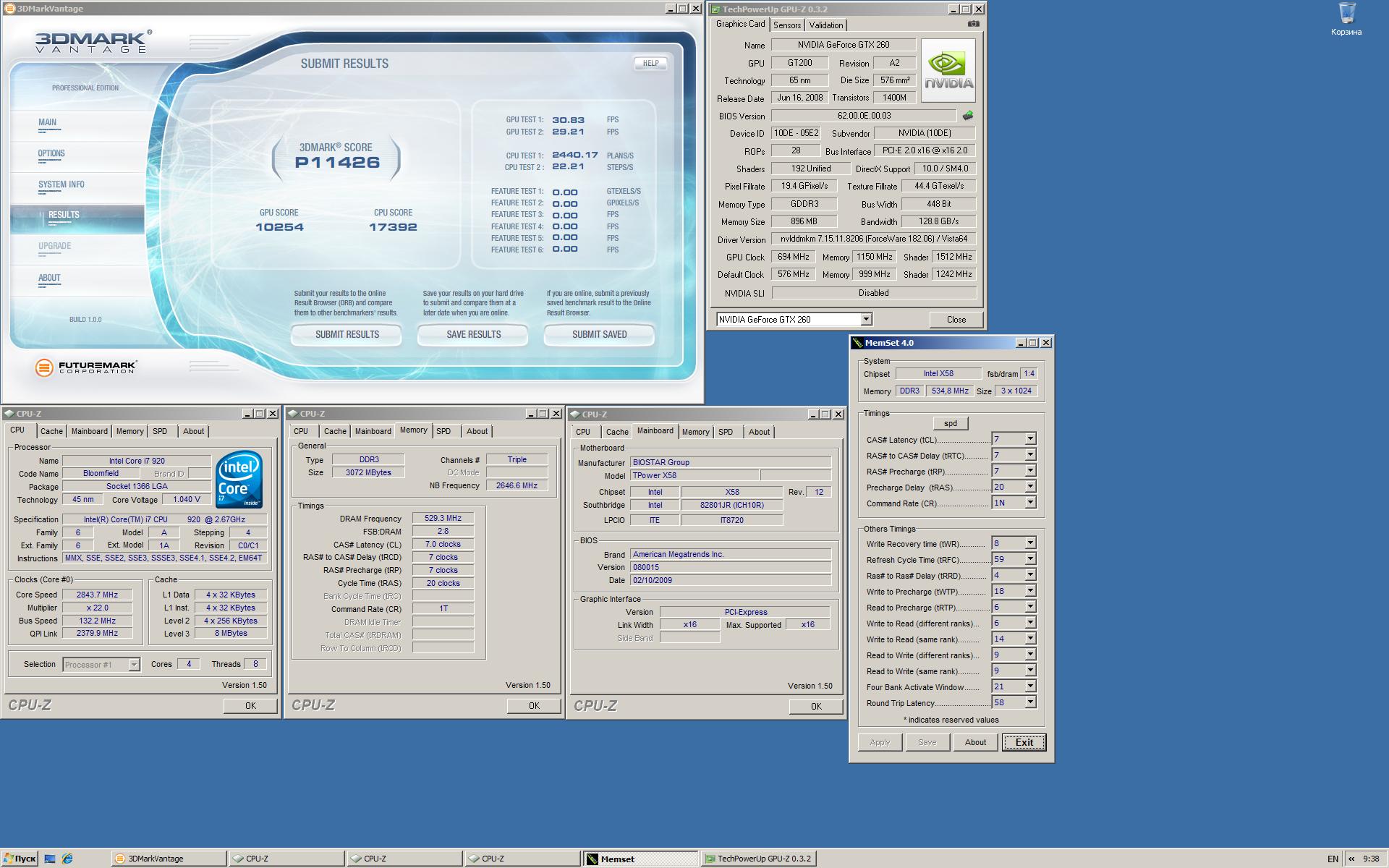Switch to Sensors tab in GPU-Z
1389x868 pixels.
[786, 25]
